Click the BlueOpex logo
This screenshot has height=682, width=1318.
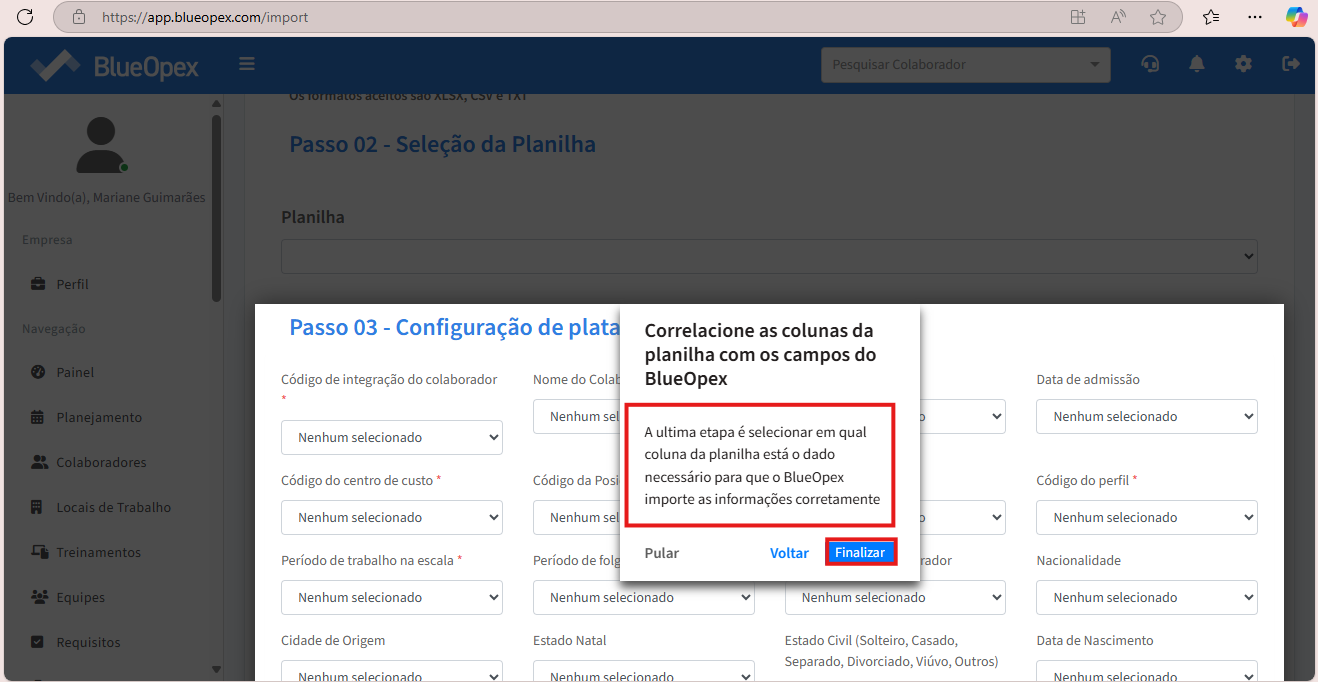(x=114, y=66)
